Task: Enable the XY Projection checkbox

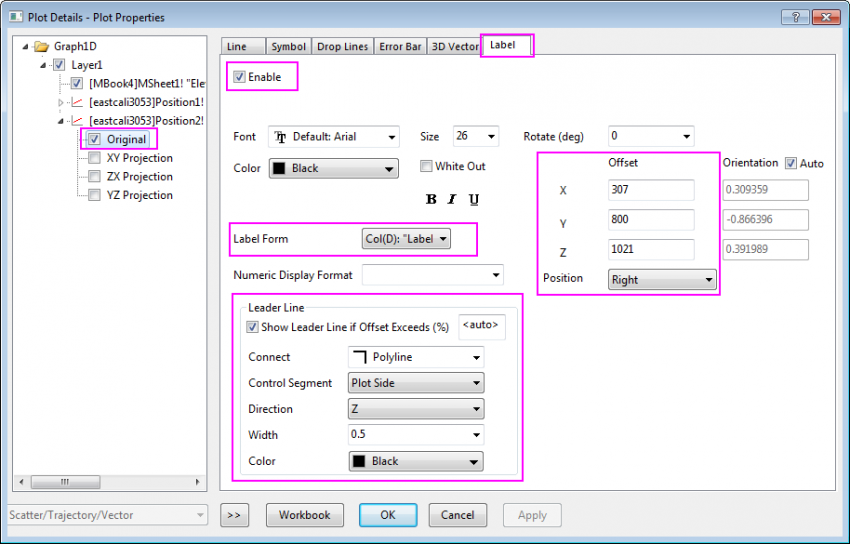Action: click(94, 158)
